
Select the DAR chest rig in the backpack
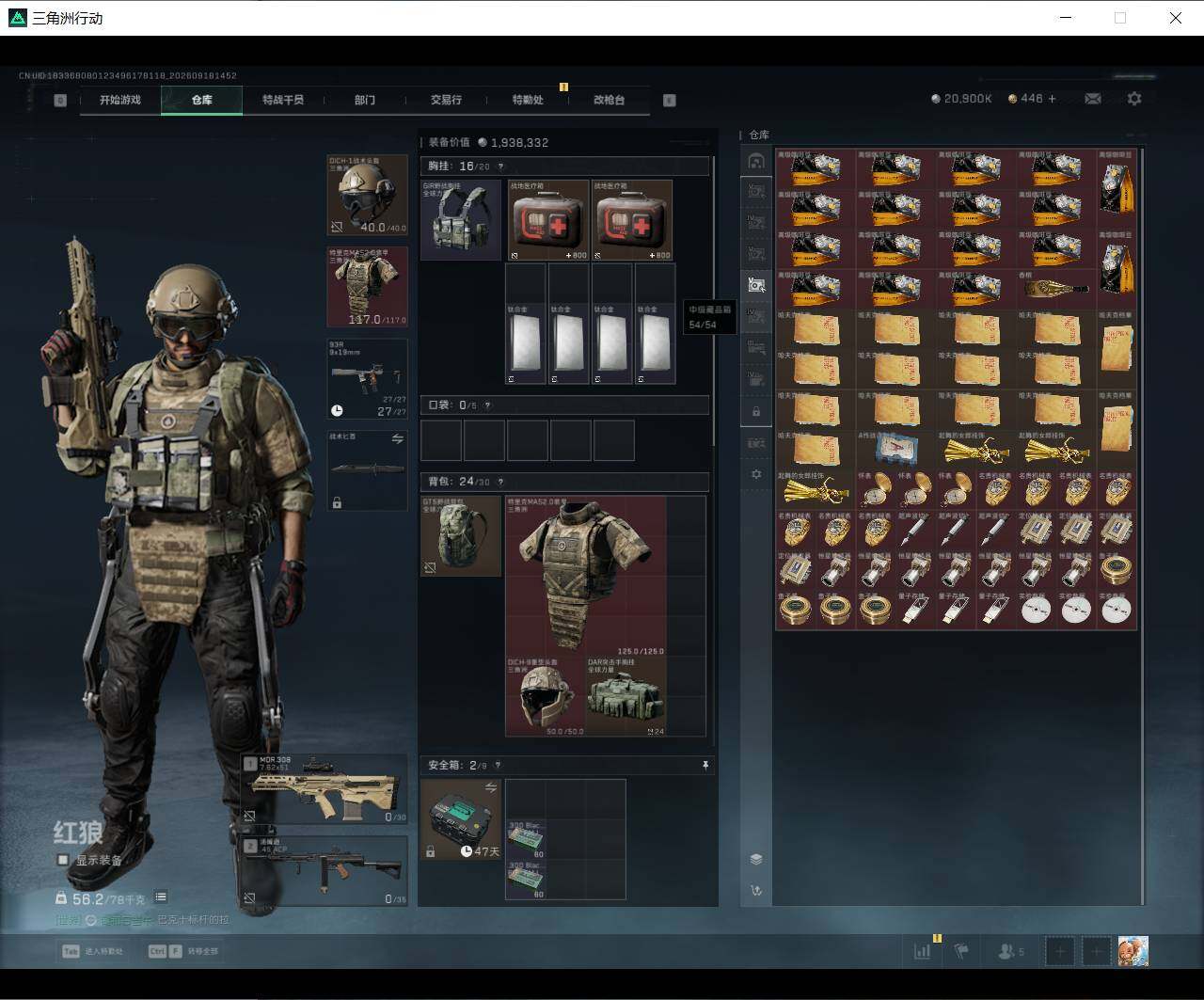click(626, 697)
